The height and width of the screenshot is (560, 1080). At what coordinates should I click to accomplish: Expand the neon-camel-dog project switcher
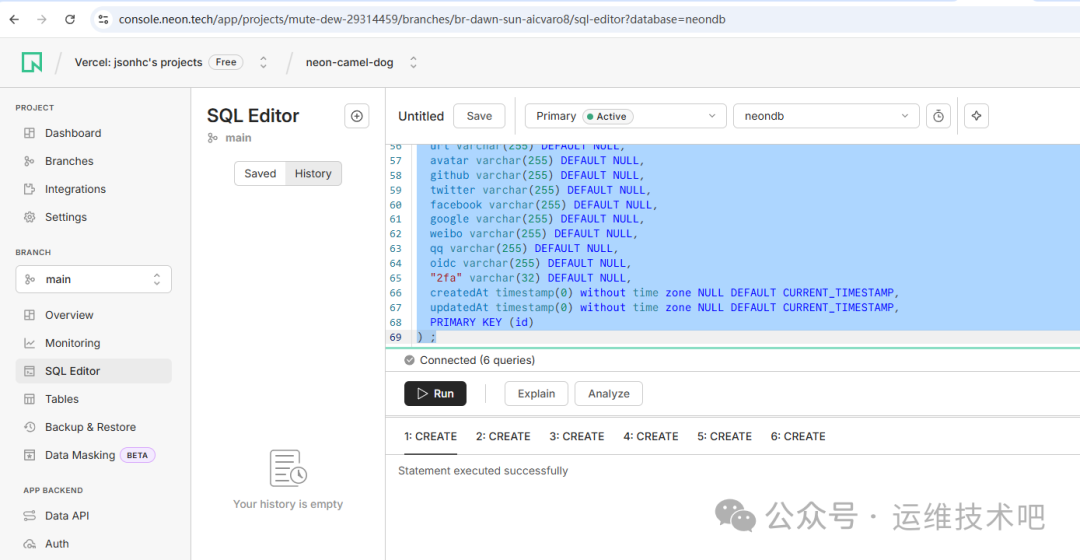[x=413, y=62]
